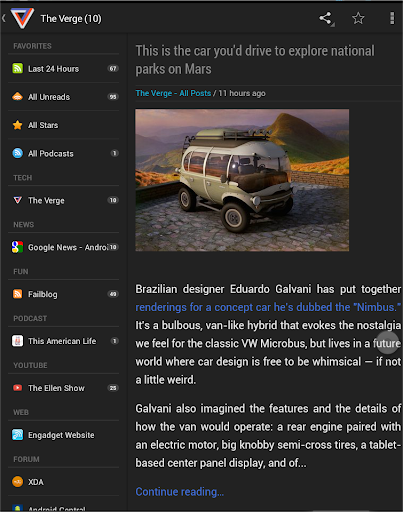
Task: Tap the share icon in top bar
Action: 326,18
